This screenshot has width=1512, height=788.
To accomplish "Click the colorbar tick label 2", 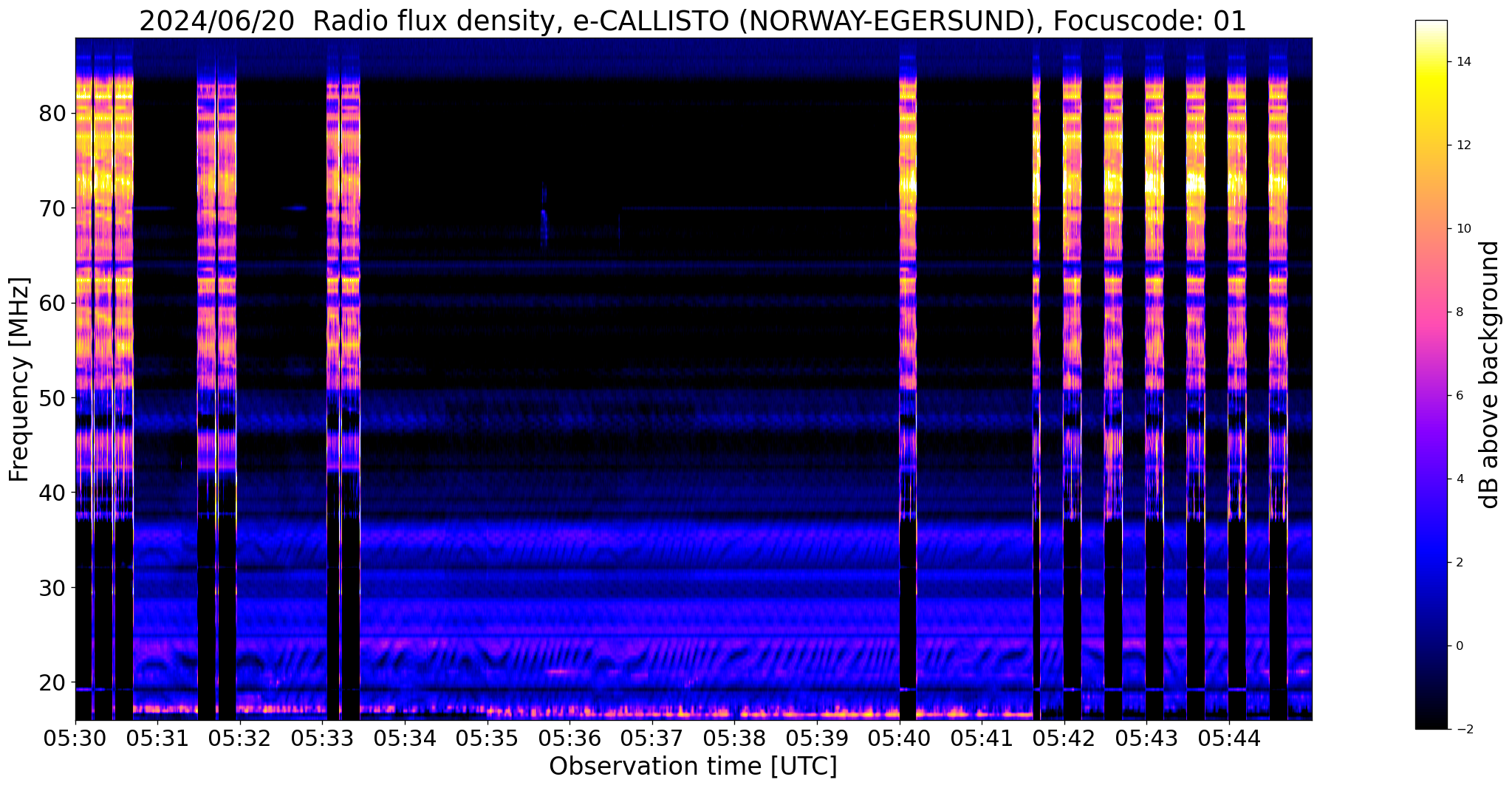I will [x=1458, y=563].
